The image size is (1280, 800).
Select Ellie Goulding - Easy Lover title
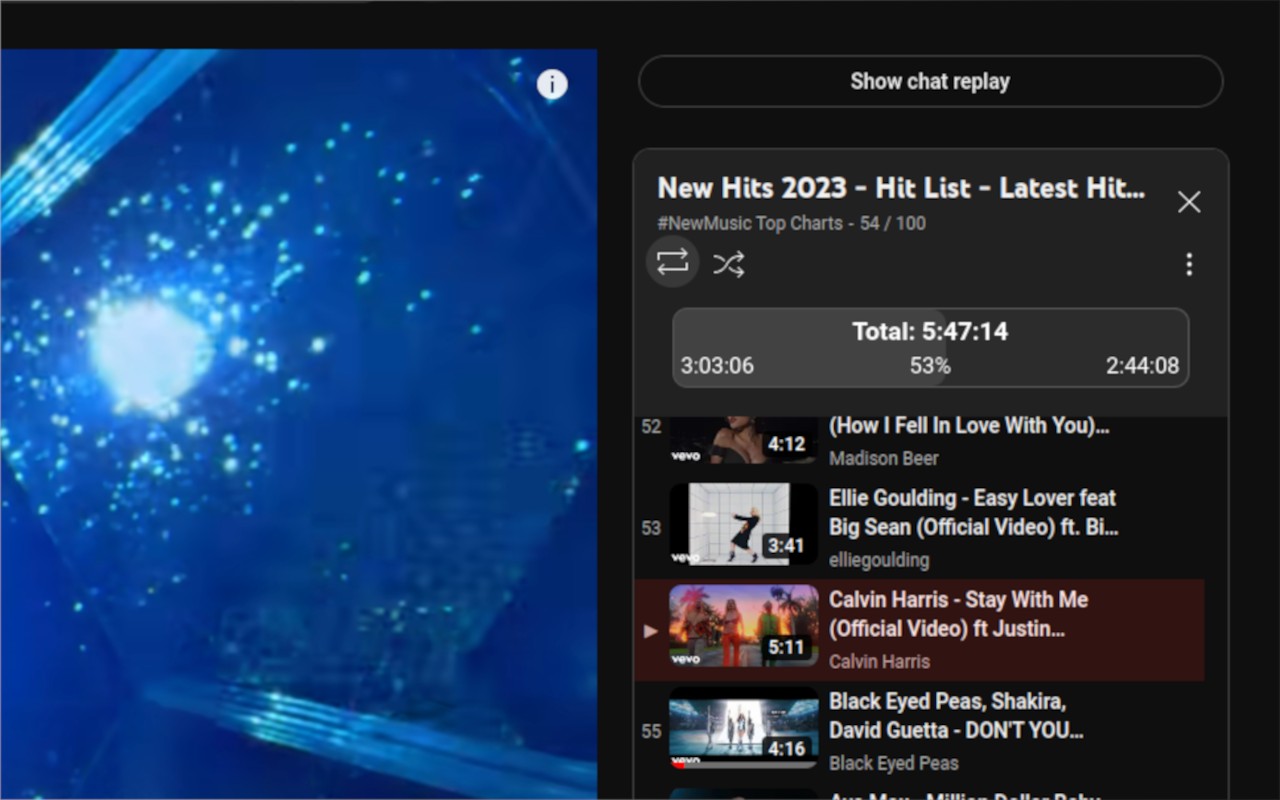pos(973,512)
